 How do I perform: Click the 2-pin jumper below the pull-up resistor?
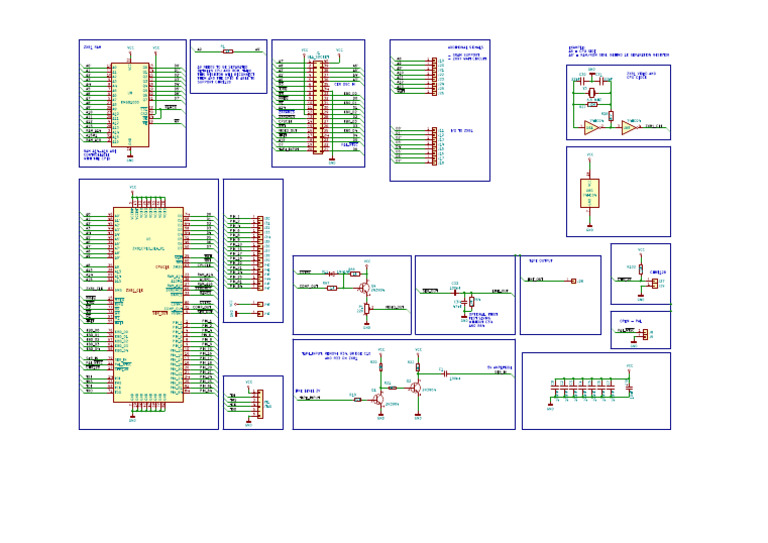[655, 283]
